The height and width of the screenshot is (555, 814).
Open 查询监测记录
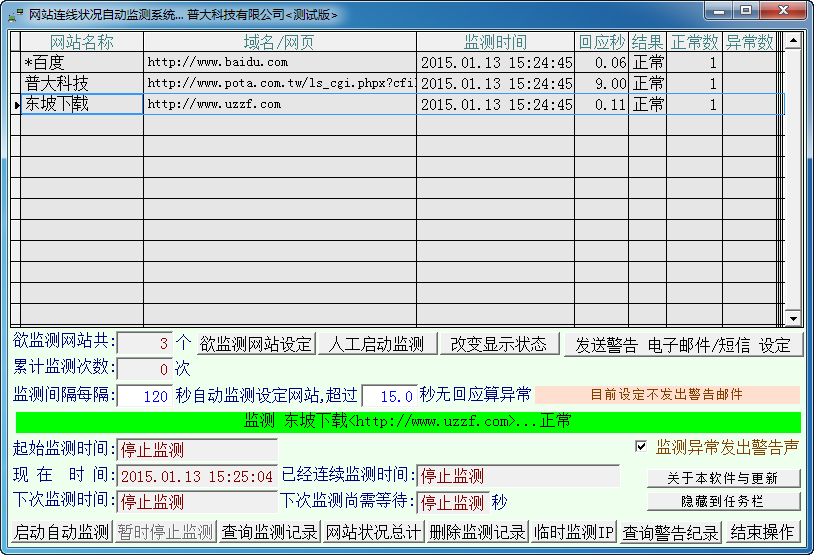click(269, 532)
